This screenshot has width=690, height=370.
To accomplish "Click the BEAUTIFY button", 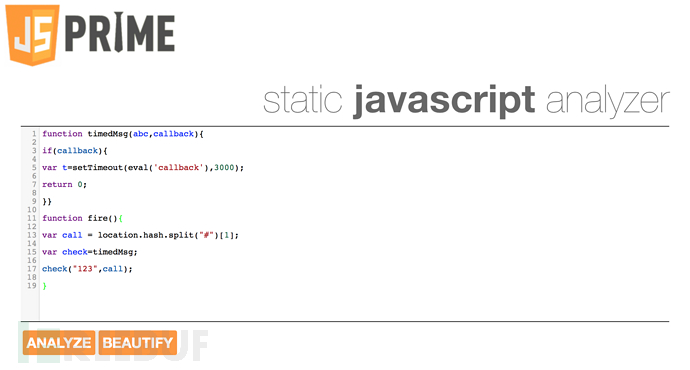I will point(138,343).
